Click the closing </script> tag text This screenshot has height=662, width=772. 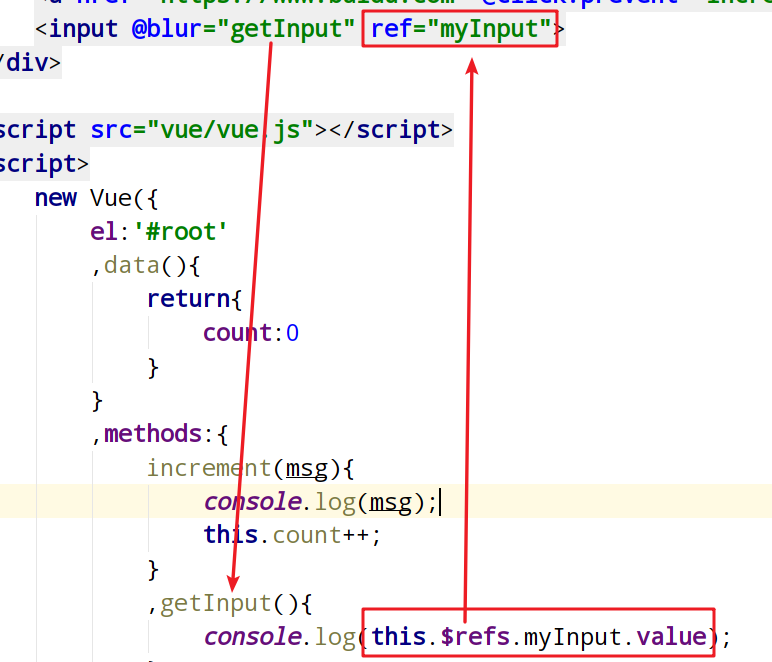pos(390,130)
